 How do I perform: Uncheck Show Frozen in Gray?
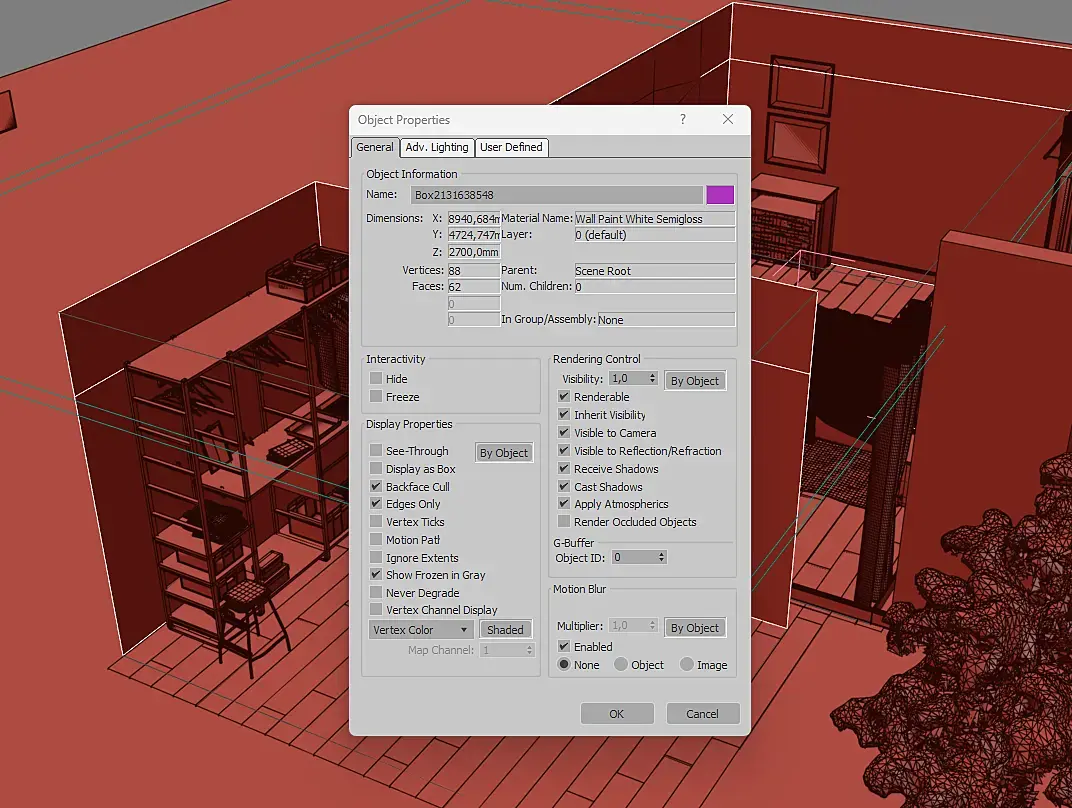pos(376,575)
